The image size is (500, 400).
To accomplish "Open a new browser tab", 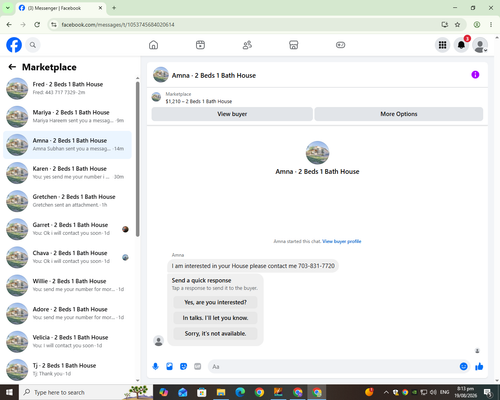I will coord(114,8).
